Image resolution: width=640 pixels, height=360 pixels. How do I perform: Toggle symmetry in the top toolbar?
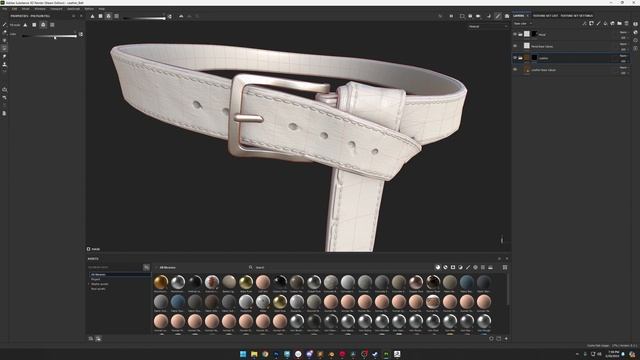181,16
